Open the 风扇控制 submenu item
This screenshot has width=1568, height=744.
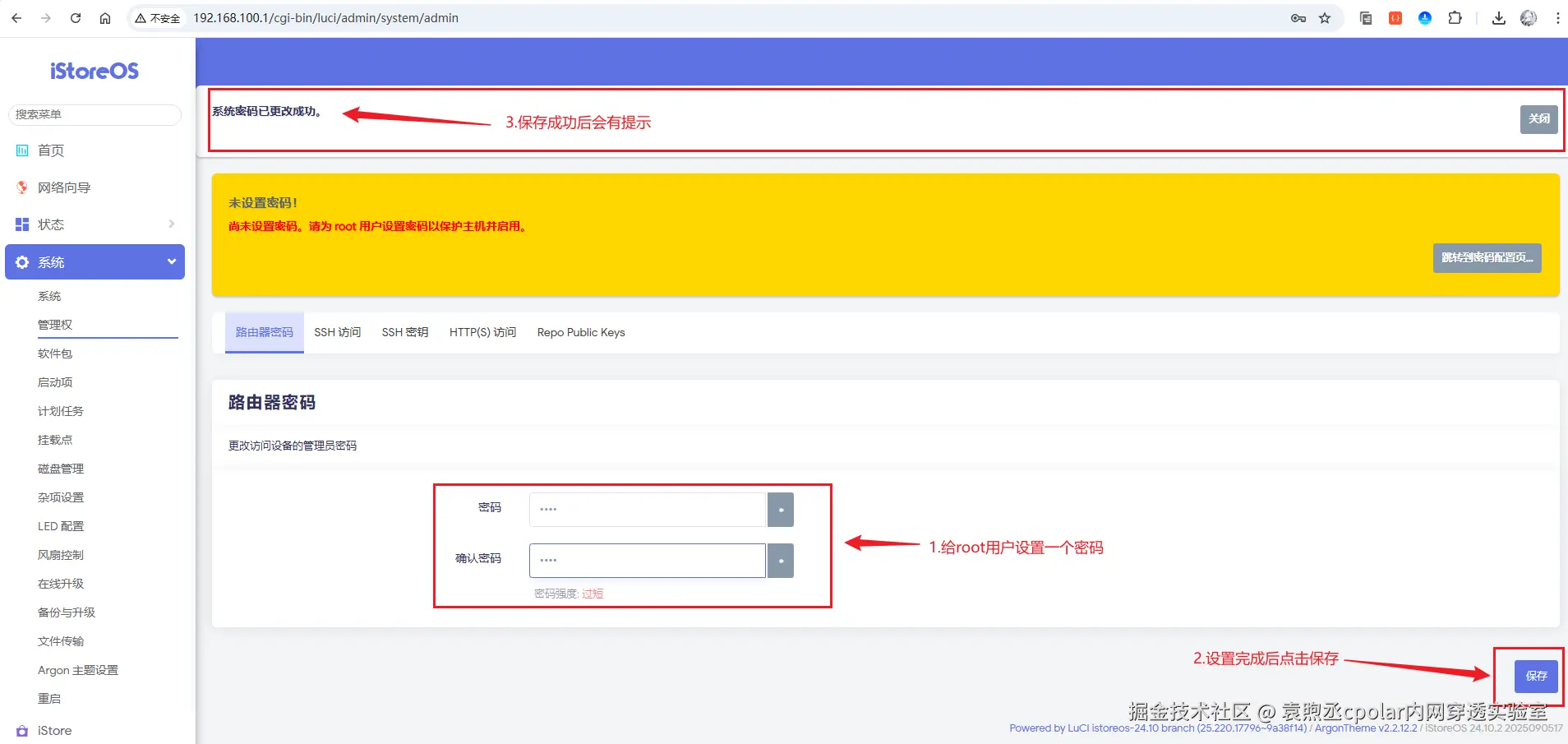pos(61,555)
